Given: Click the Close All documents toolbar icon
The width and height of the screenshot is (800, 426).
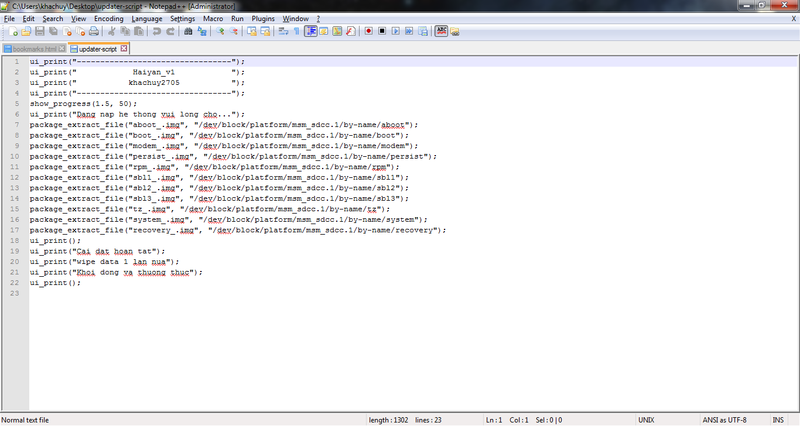Looking at the screenshot, I should [x=80, y=32].
